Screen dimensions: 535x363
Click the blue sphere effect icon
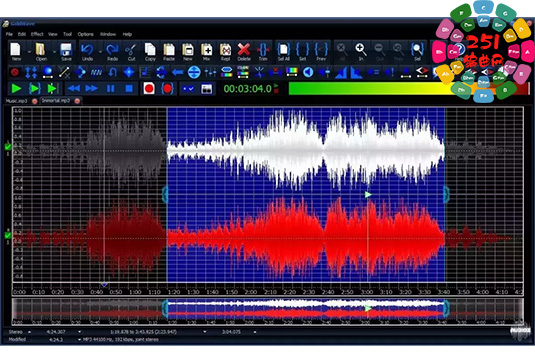(48, 72)
